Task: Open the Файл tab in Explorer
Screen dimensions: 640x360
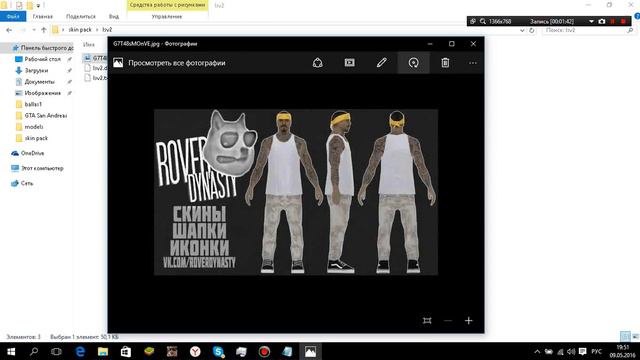Action: point(13,16)
